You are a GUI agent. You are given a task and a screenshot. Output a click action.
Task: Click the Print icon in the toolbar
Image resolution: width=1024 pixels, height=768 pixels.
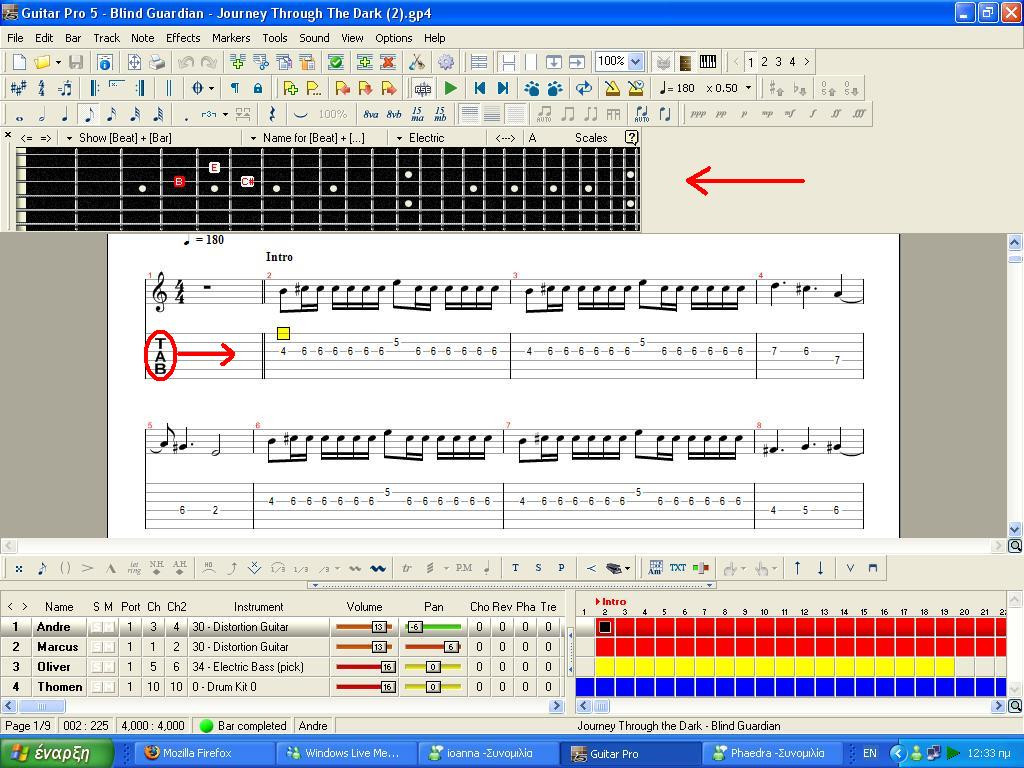point(157,62)
